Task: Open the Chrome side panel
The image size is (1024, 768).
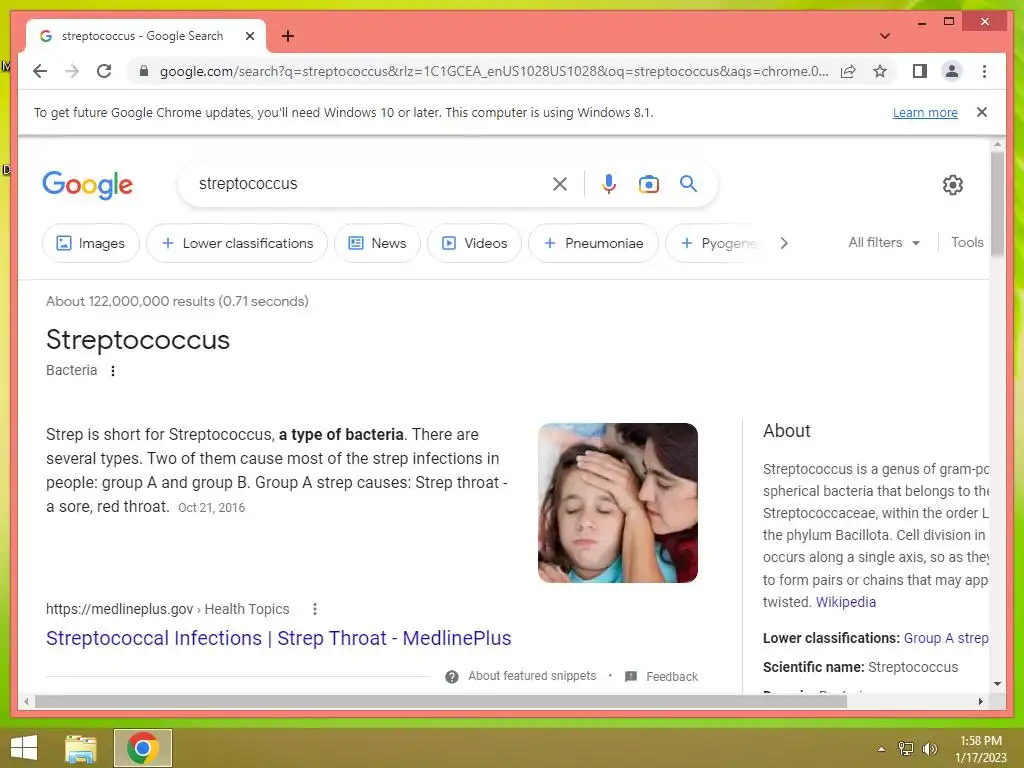Action: 920,71
